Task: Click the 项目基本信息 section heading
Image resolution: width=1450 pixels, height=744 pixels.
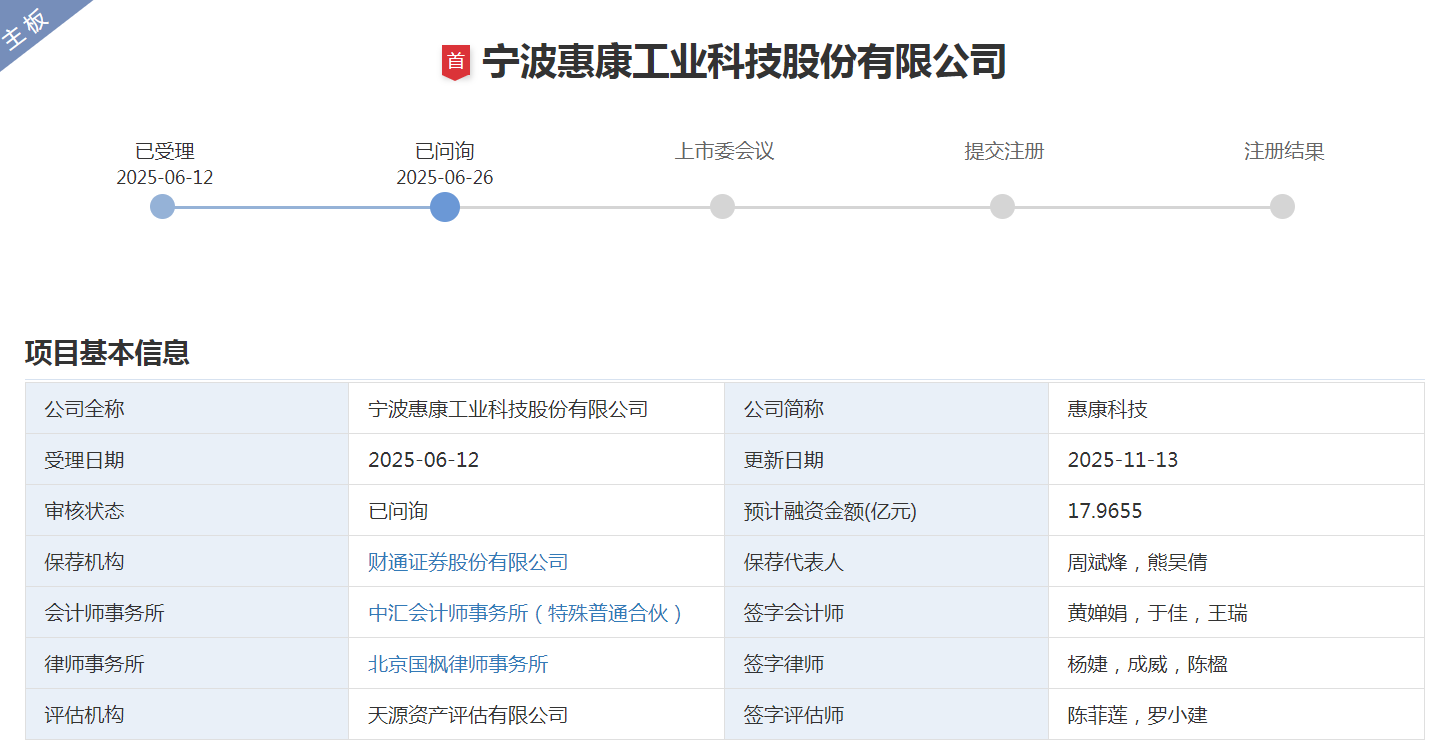Action: point(107,353)
